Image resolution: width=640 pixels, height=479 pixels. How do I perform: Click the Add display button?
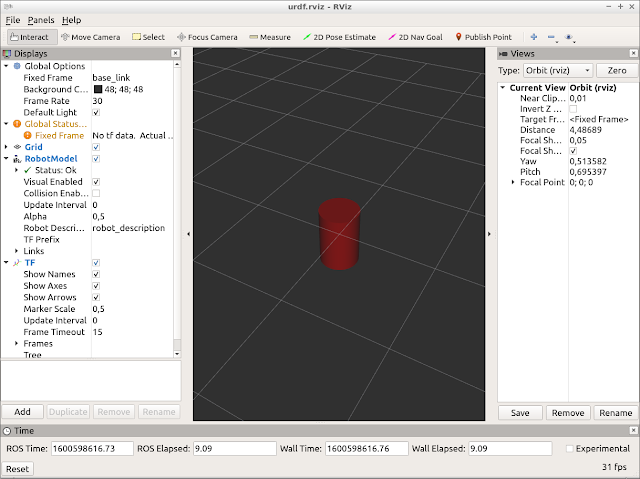(x=22, y=412)
